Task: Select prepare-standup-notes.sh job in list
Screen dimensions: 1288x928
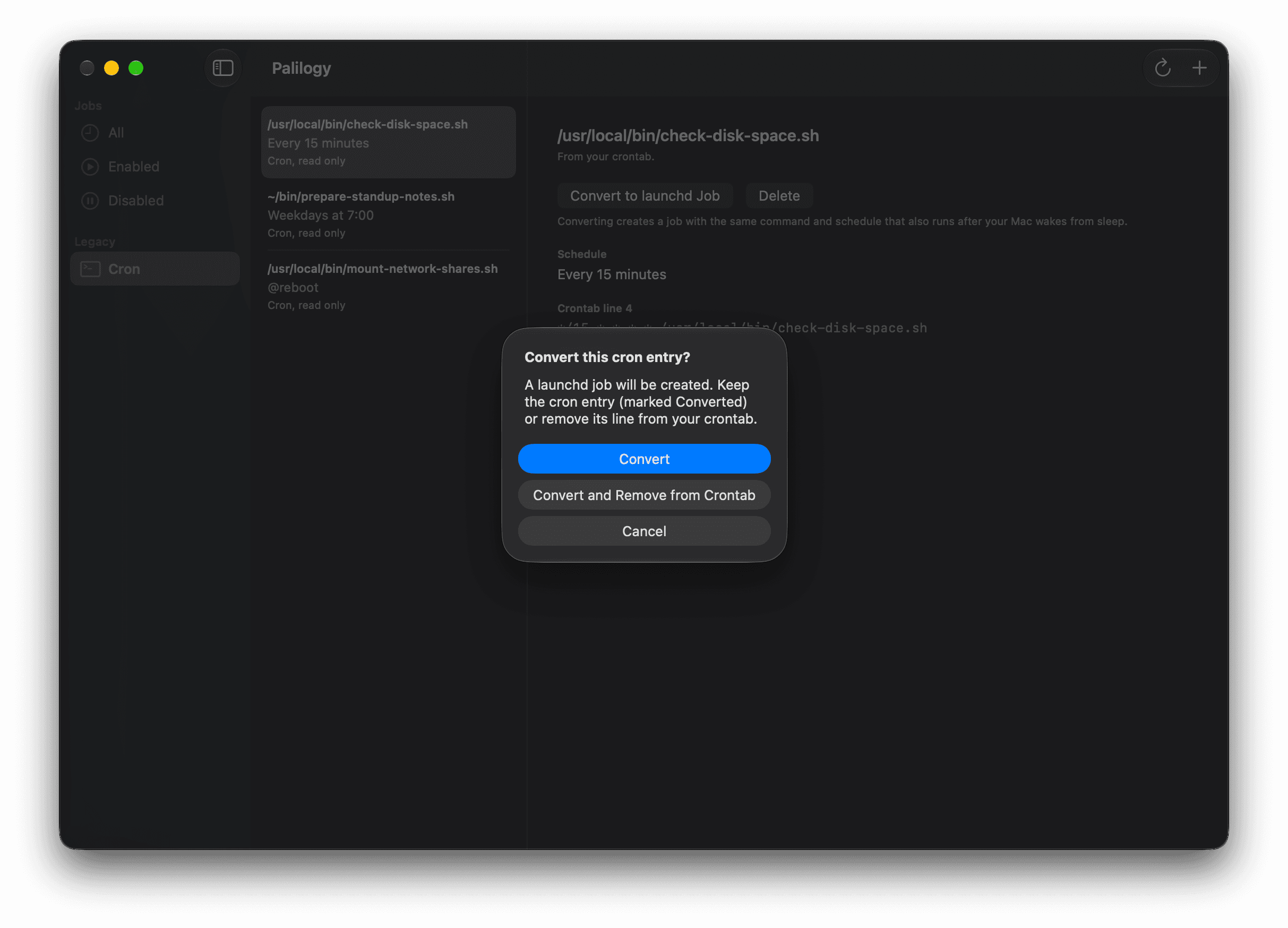Action: (388, 214)
